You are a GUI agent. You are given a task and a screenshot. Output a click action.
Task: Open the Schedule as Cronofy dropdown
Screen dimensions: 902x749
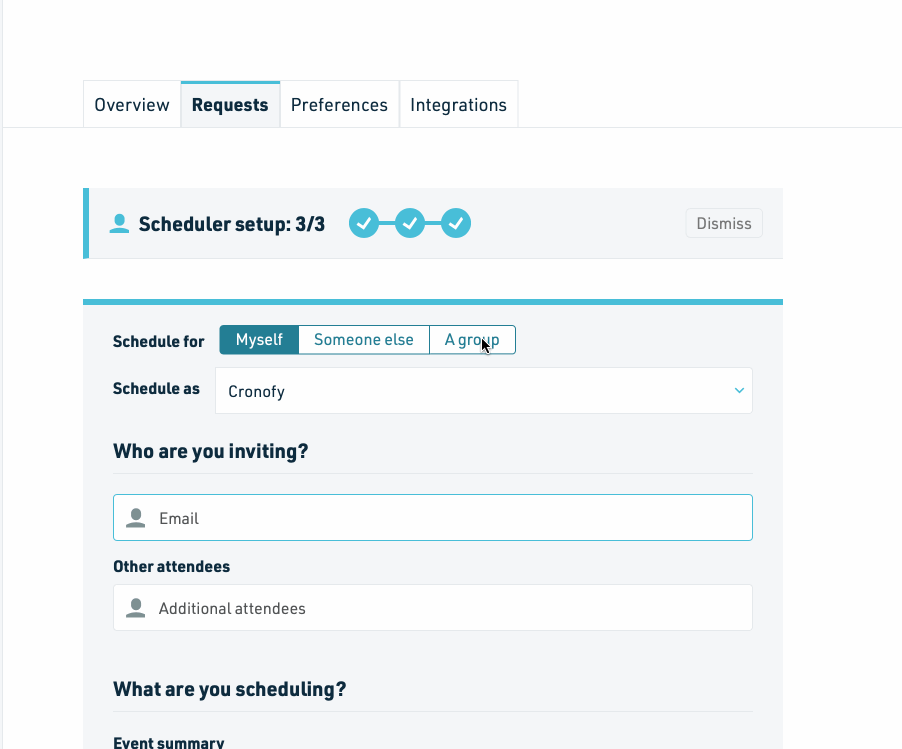[484, 391]
